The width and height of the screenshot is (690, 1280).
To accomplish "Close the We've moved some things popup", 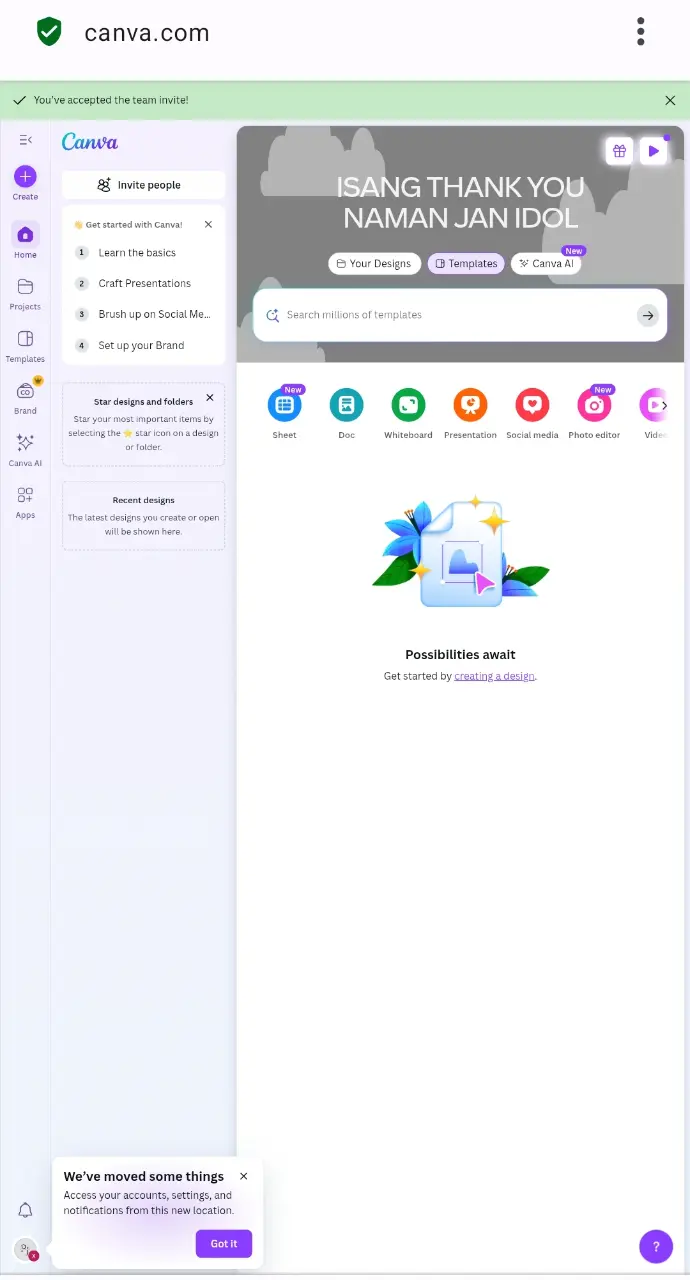I will pyautogui.click(x=243, y=1176).
